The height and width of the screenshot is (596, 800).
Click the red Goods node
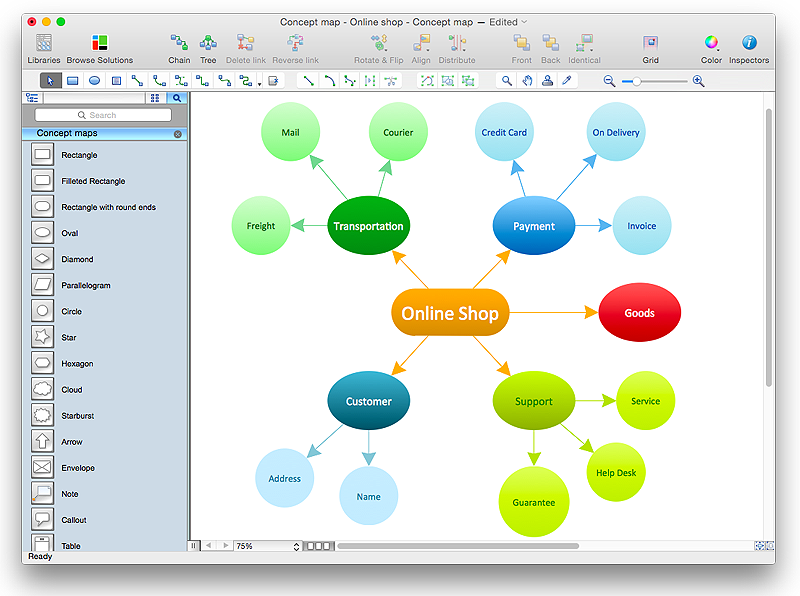point(639,313)
